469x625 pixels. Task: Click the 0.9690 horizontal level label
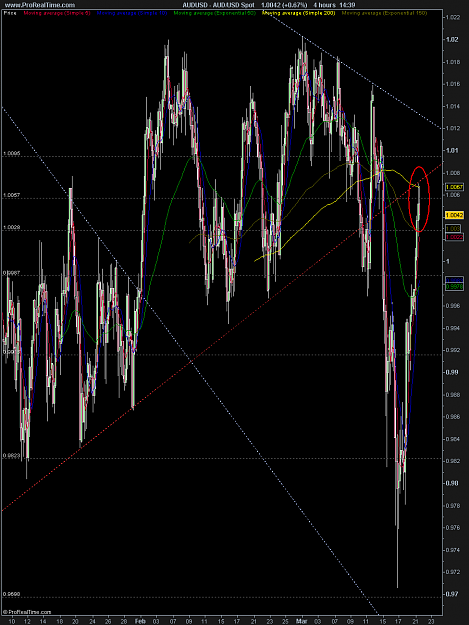click(12, 594)
